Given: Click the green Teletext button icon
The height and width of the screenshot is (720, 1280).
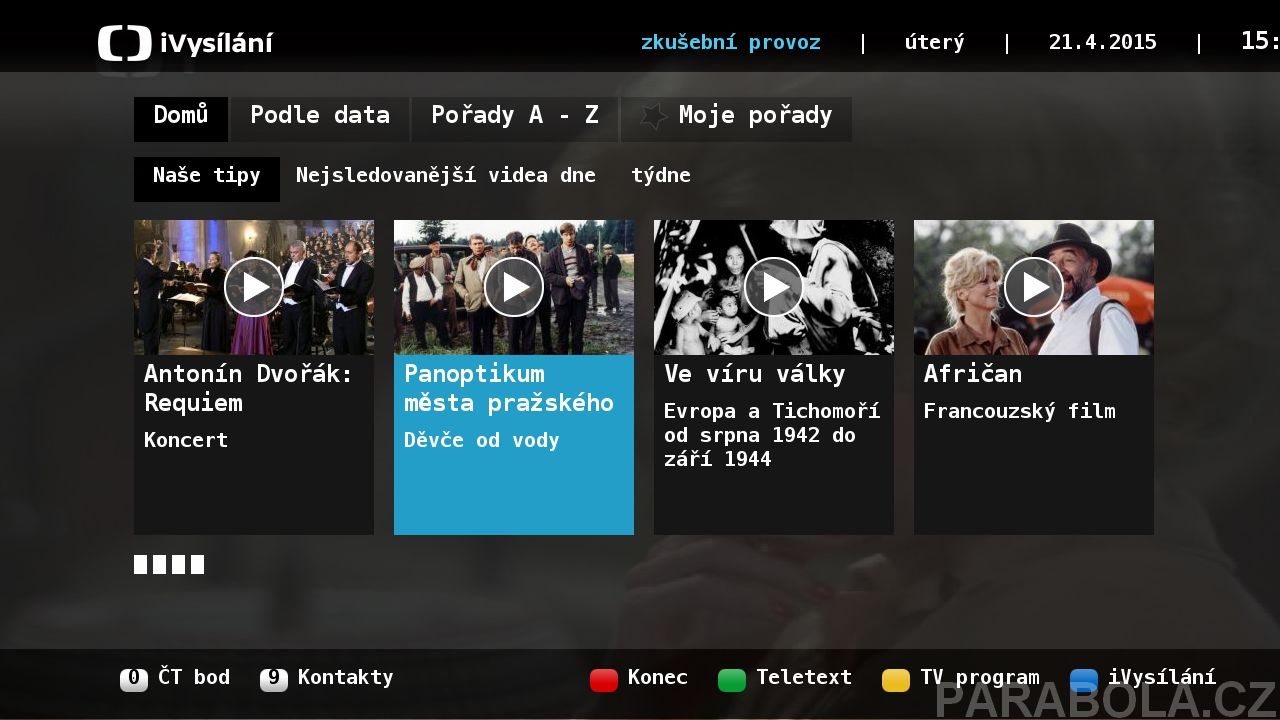Looking at the screenshot, I should click(732, 680).
